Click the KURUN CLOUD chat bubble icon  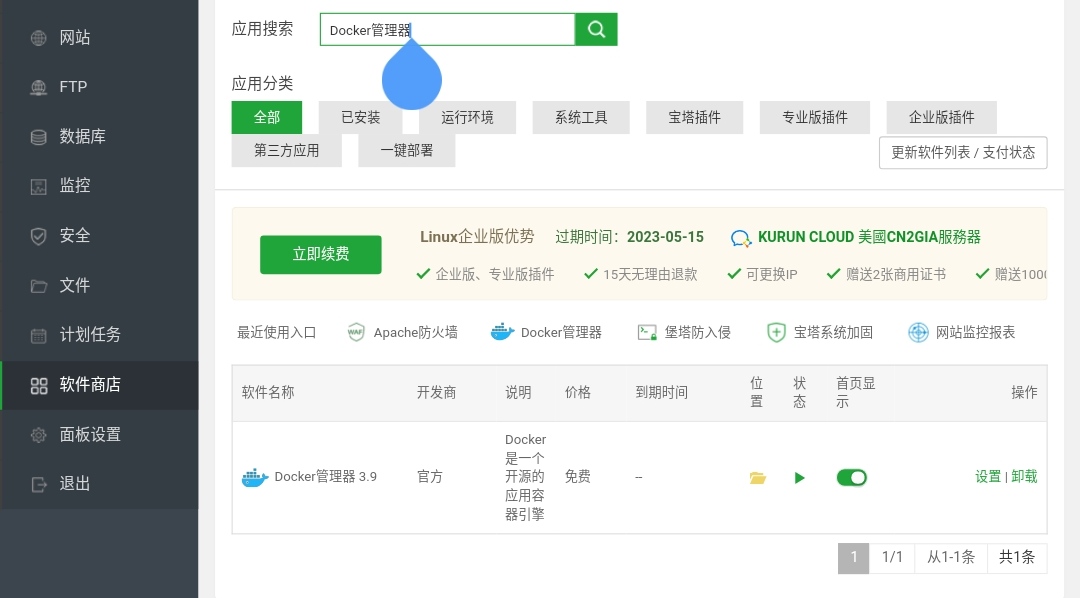740,238
